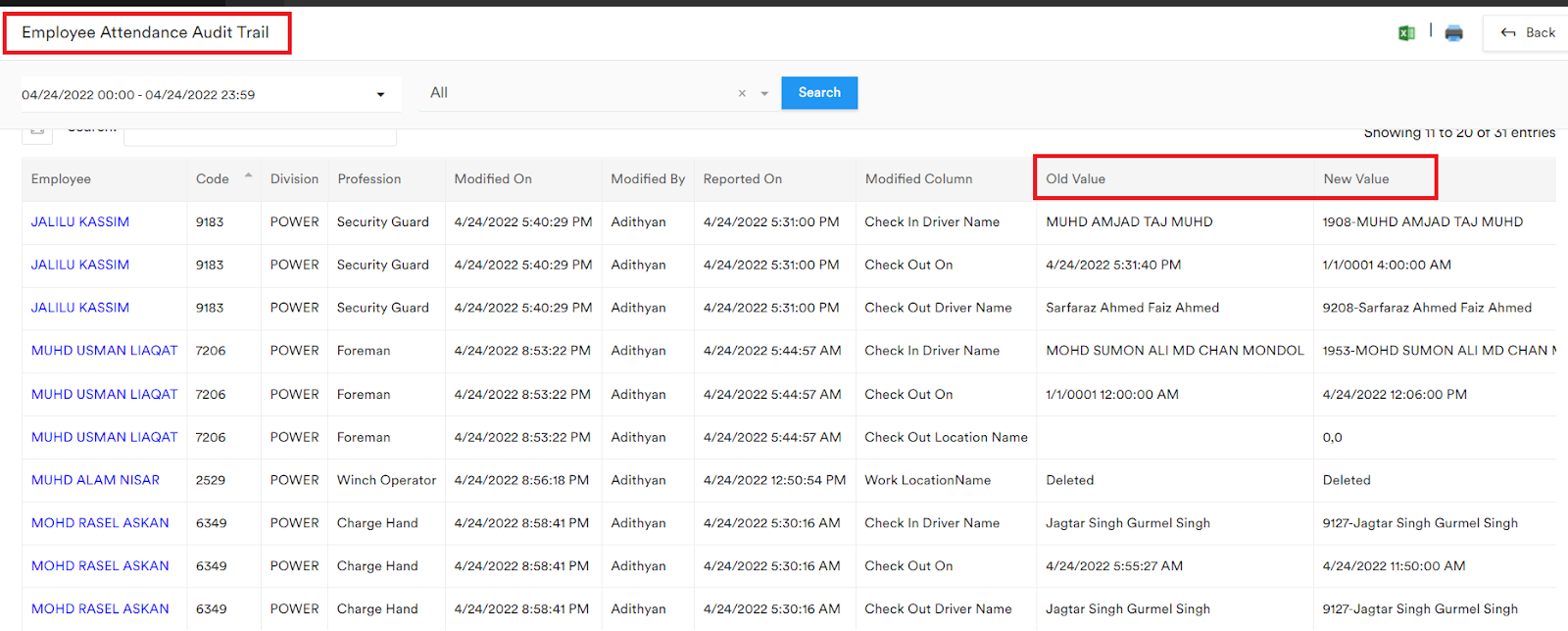Select old value MOHD SUMON ALI MD CHAN MONDOL

(x=1175, y=351)
